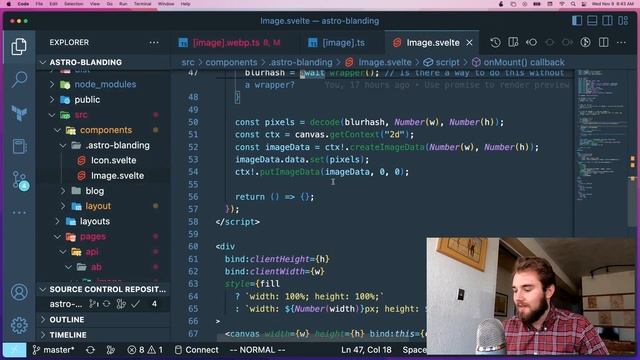Click Connect in status bar
This screenshot has width=640, height=360.
(x=197, y=350)
